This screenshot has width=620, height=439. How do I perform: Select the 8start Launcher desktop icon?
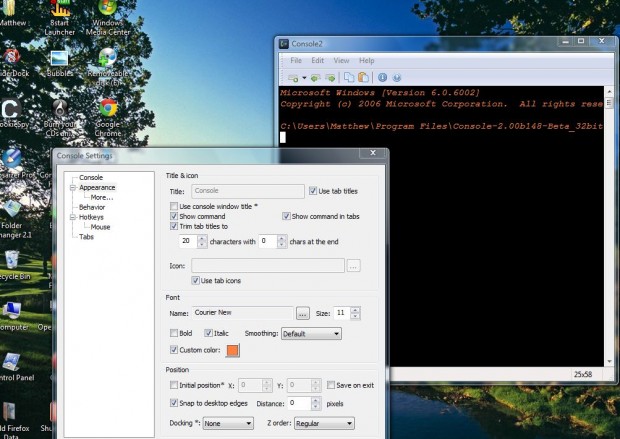[60, 18]
